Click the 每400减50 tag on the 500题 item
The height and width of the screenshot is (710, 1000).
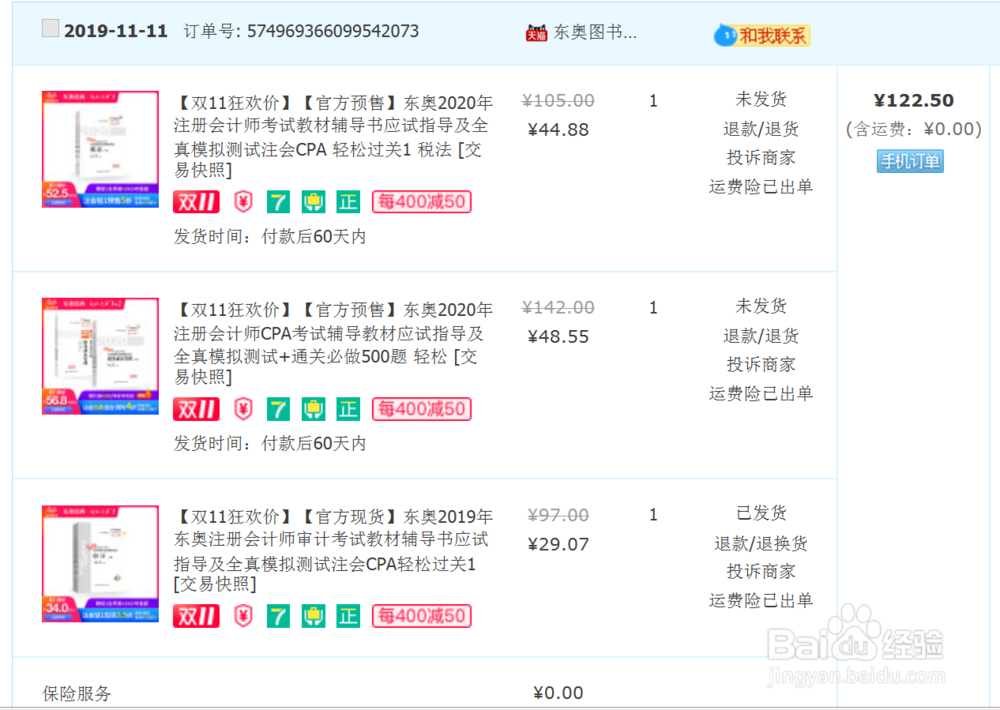422,409
